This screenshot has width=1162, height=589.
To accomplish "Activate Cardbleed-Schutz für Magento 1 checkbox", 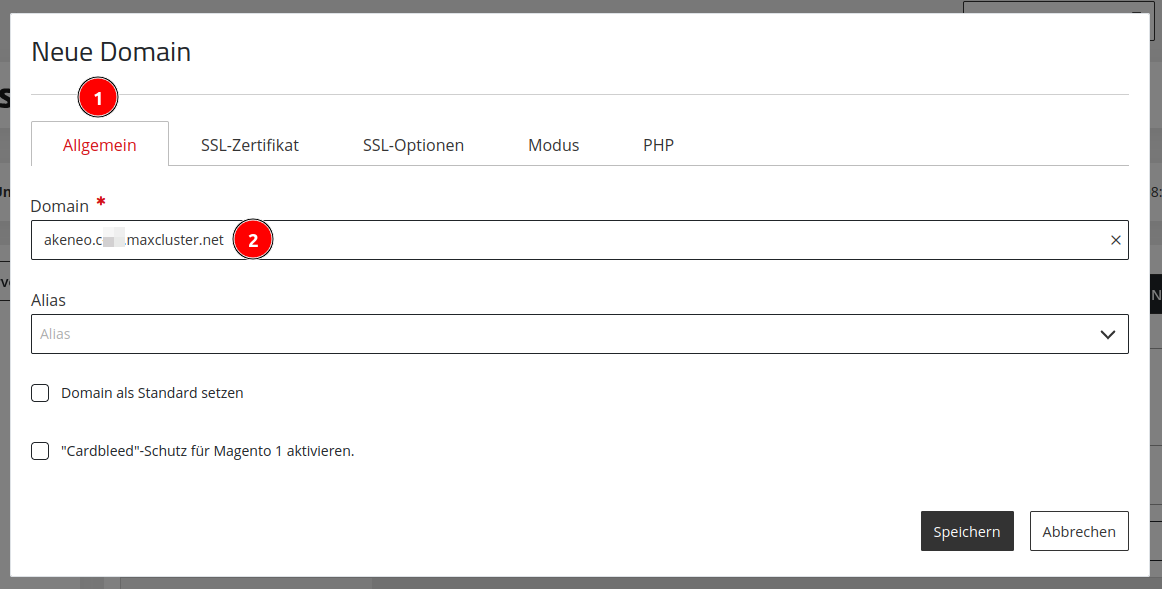I will [40, 450].
